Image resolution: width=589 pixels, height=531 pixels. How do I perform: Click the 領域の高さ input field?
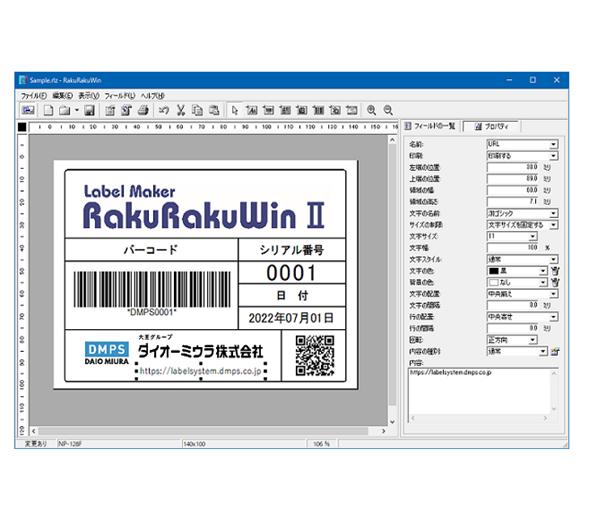click(513, 202)
